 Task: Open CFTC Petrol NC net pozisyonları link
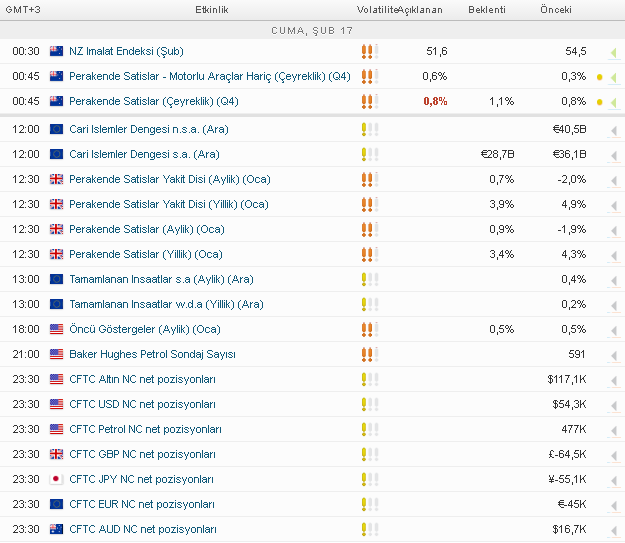click(x=142, y=429)
